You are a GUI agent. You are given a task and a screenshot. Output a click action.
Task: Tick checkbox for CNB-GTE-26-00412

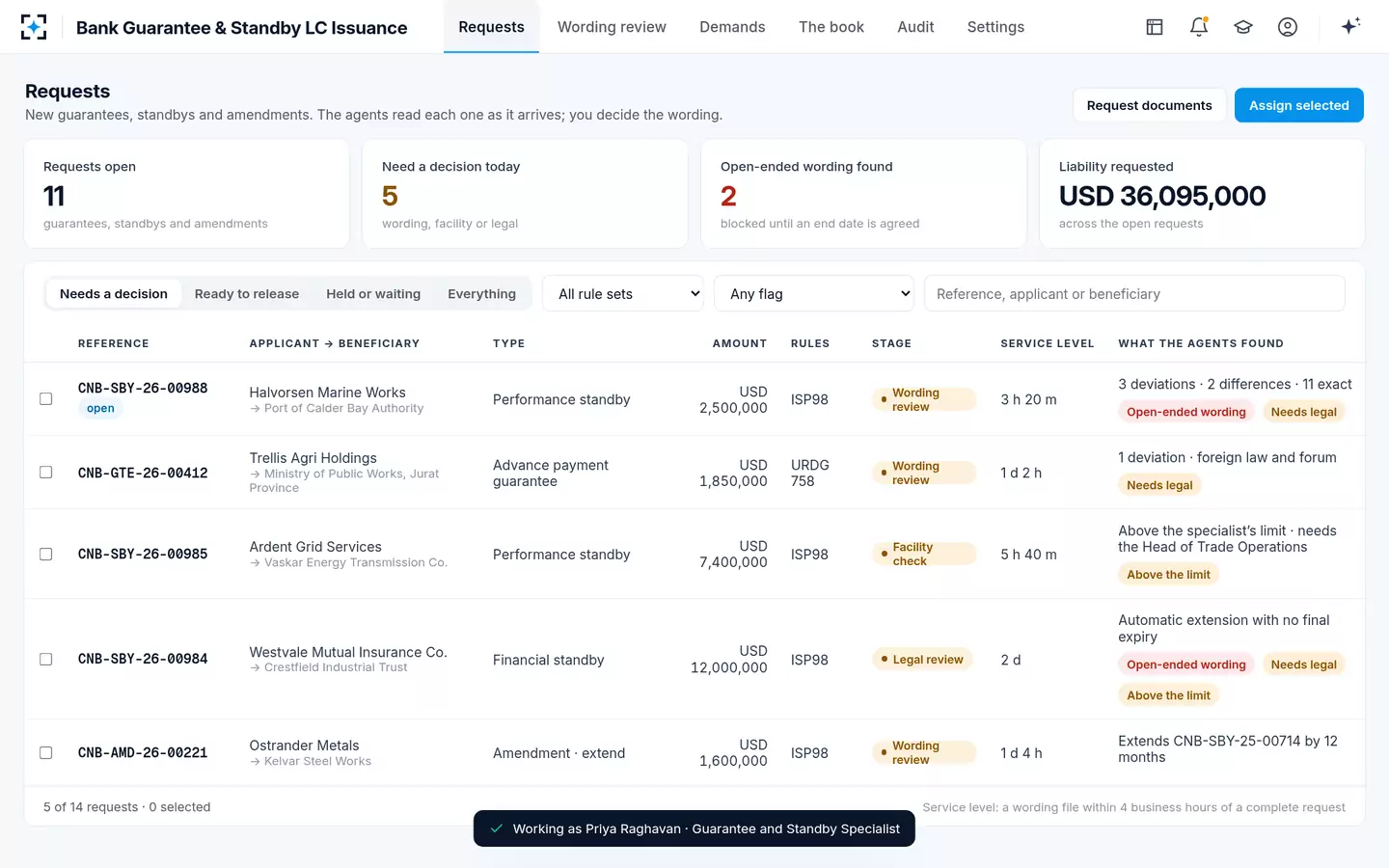click(45, 473)
